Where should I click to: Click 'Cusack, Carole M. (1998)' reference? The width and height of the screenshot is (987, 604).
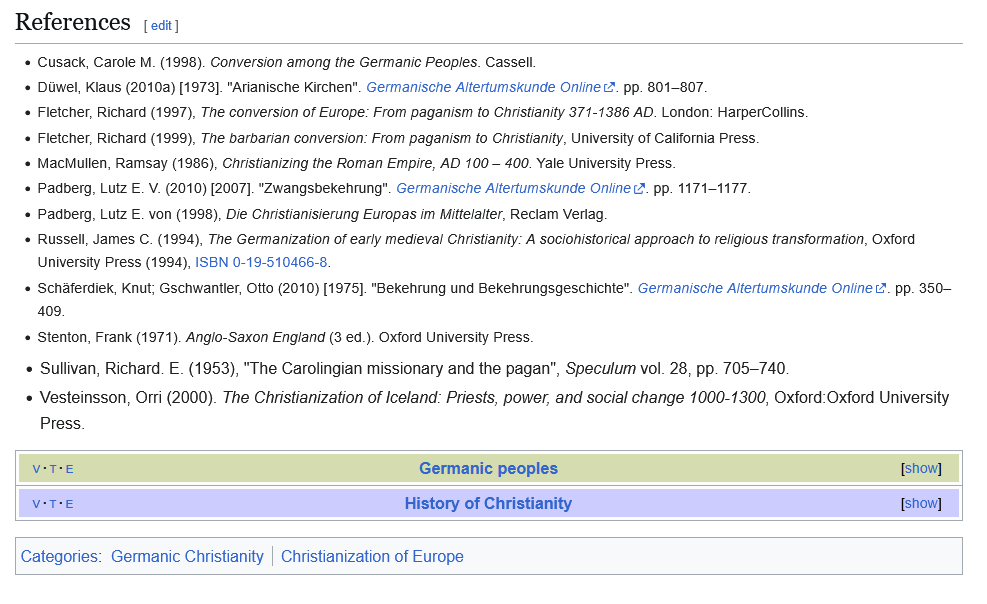pos(121,62)
